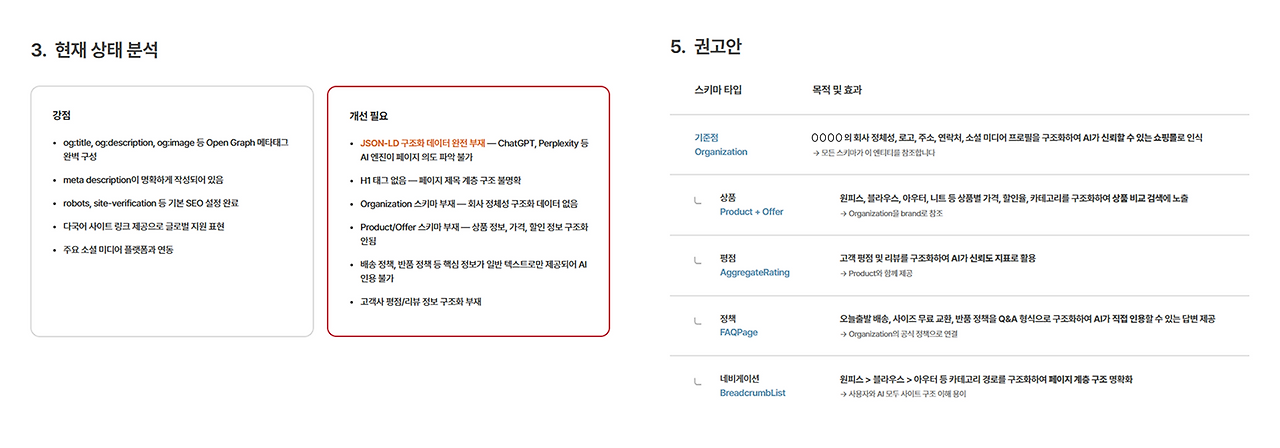Select the blue 'Organization' schema type
Viewport: 1280px width, 448px height.
click(721, 152)
